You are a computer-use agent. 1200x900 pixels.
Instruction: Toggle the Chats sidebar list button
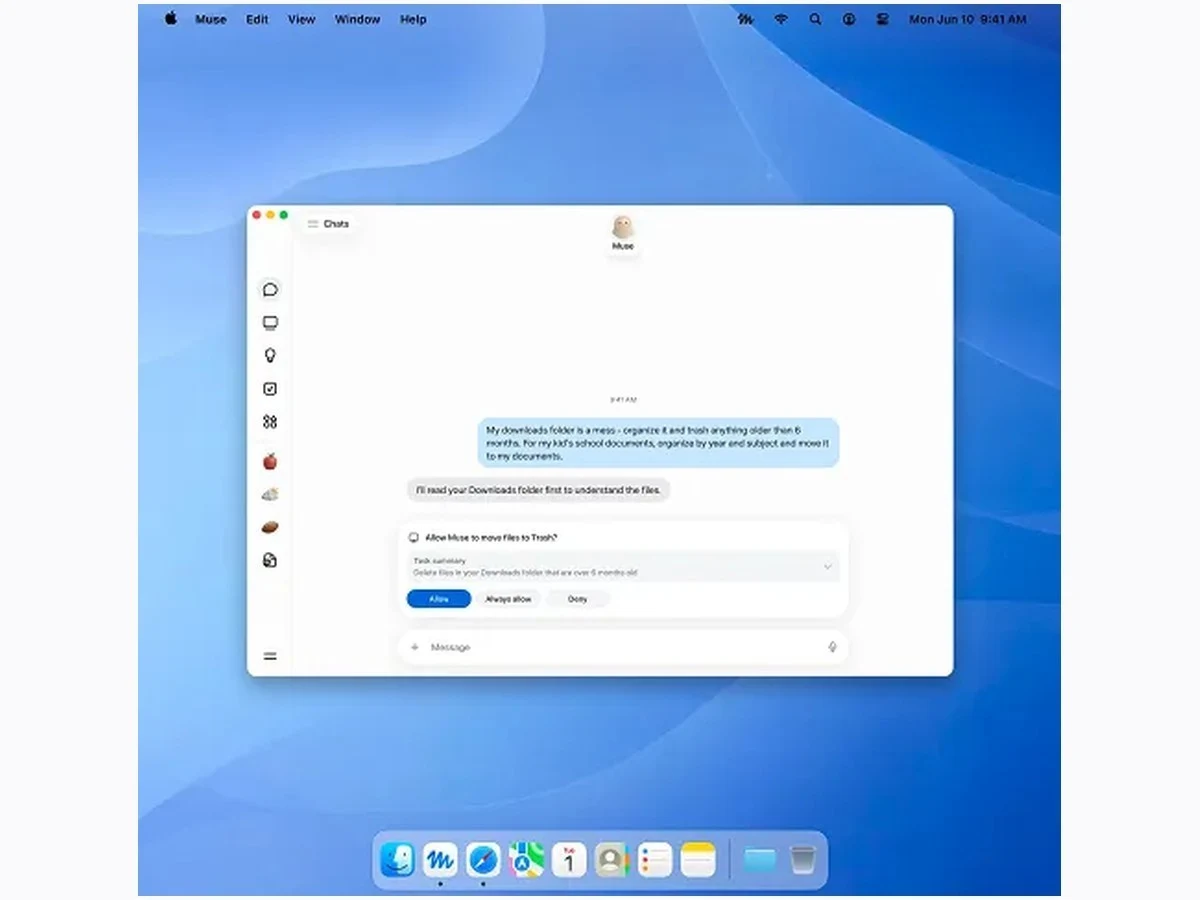328,224
